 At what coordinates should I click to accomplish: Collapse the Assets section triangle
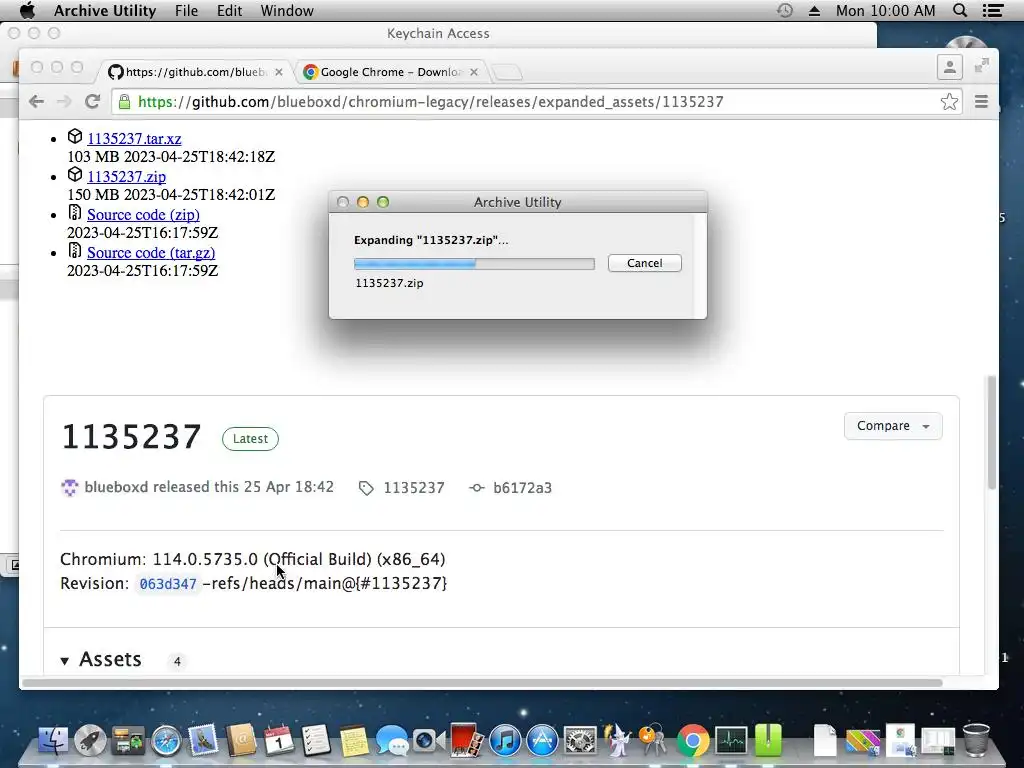pos(65,661)
